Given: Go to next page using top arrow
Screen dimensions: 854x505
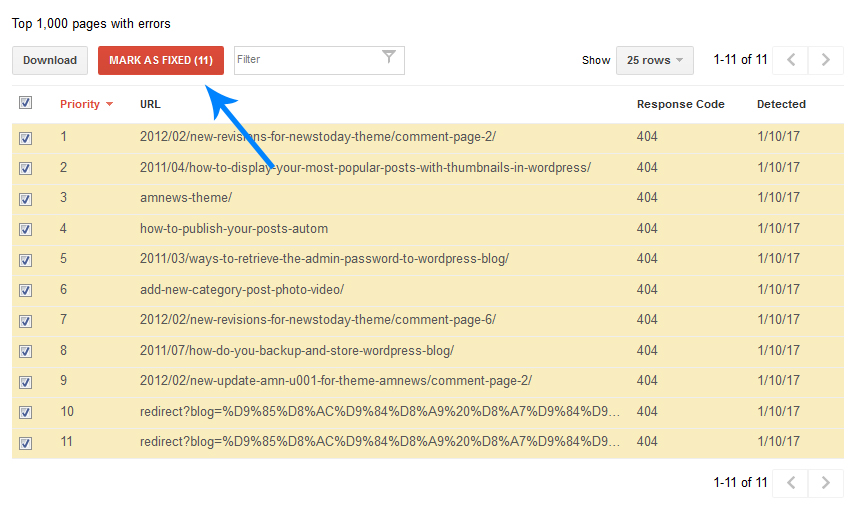Looking at the screenshot, I should pyautogui.click(x=826, y=60).
